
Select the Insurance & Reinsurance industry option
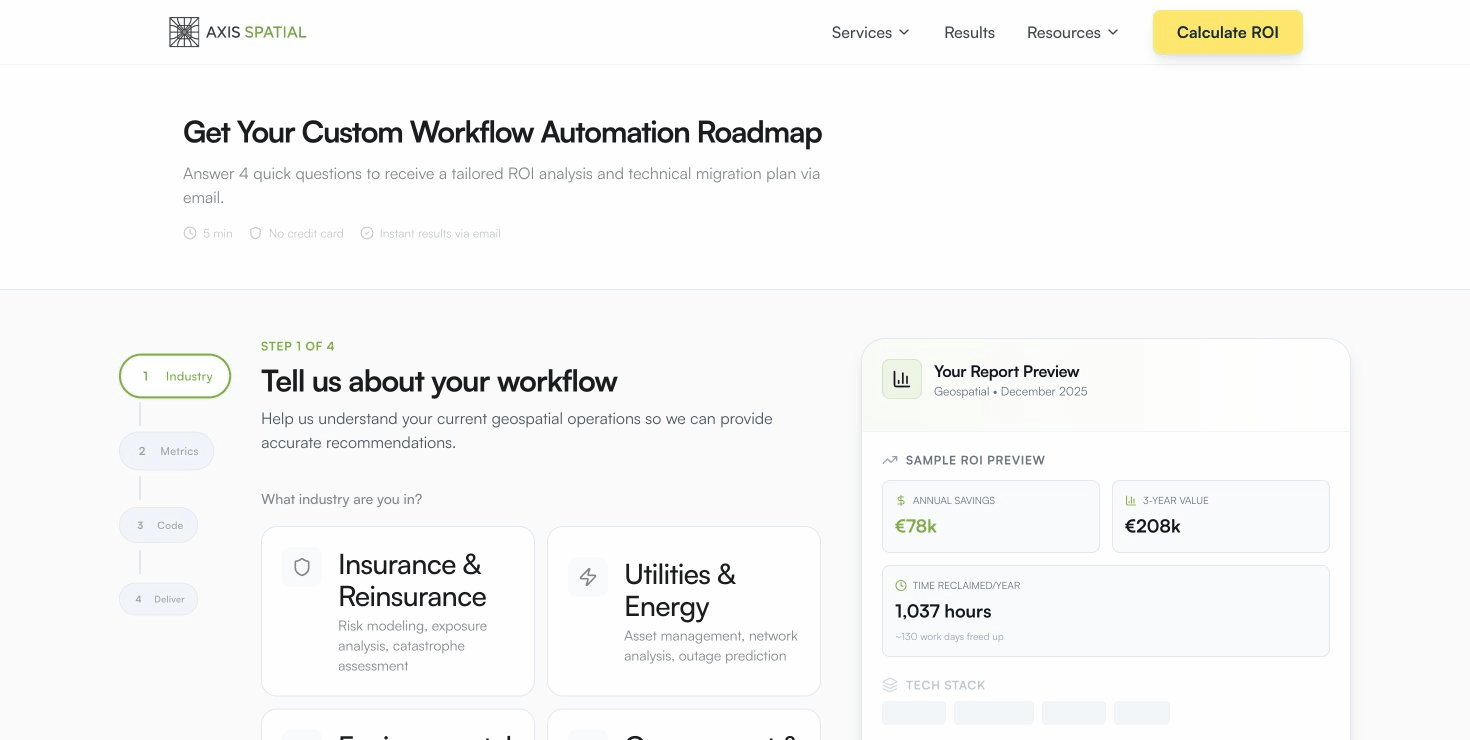398,611
